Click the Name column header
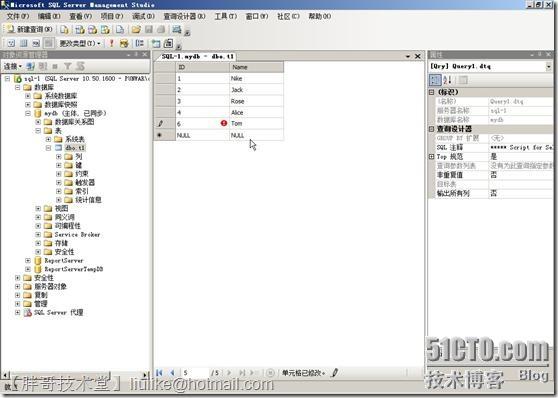 pos(256,67)
